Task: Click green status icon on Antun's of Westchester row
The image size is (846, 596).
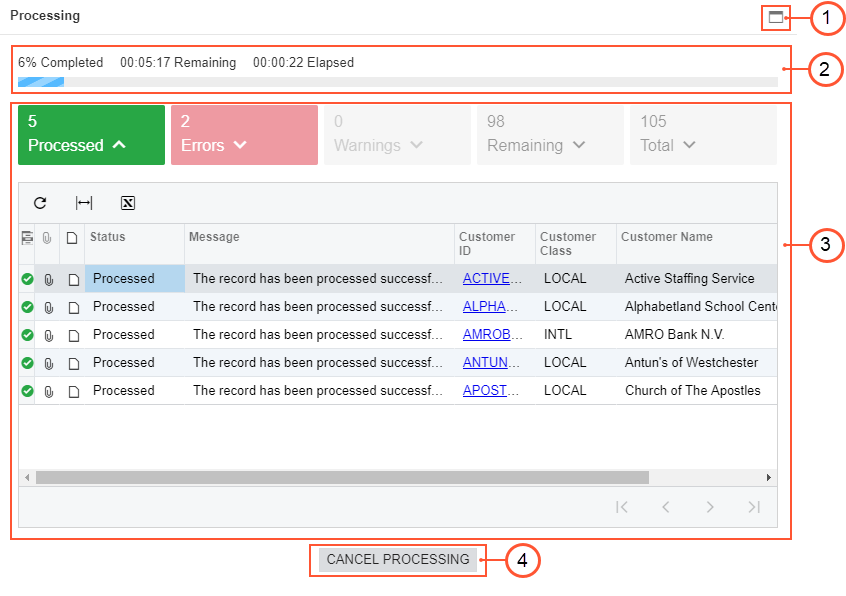Action: (x=27, y=363)
